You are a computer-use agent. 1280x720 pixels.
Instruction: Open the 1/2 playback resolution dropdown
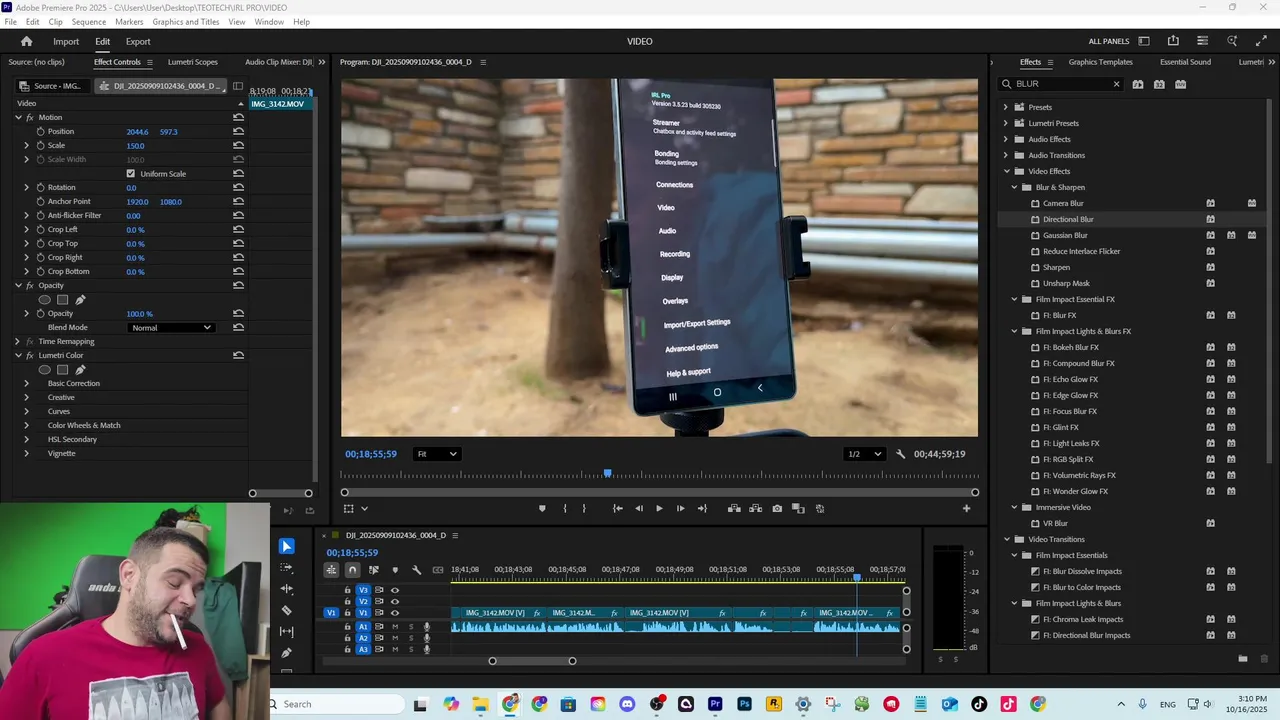pyautogui.click(x=865, y=454)
